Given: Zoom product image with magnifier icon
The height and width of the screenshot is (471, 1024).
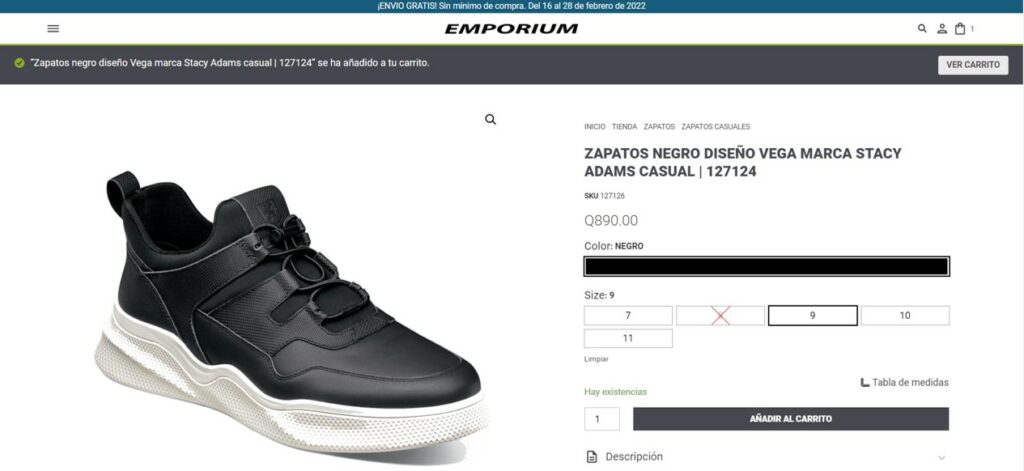Looking at the screenshot, I should tap(490, 120).
